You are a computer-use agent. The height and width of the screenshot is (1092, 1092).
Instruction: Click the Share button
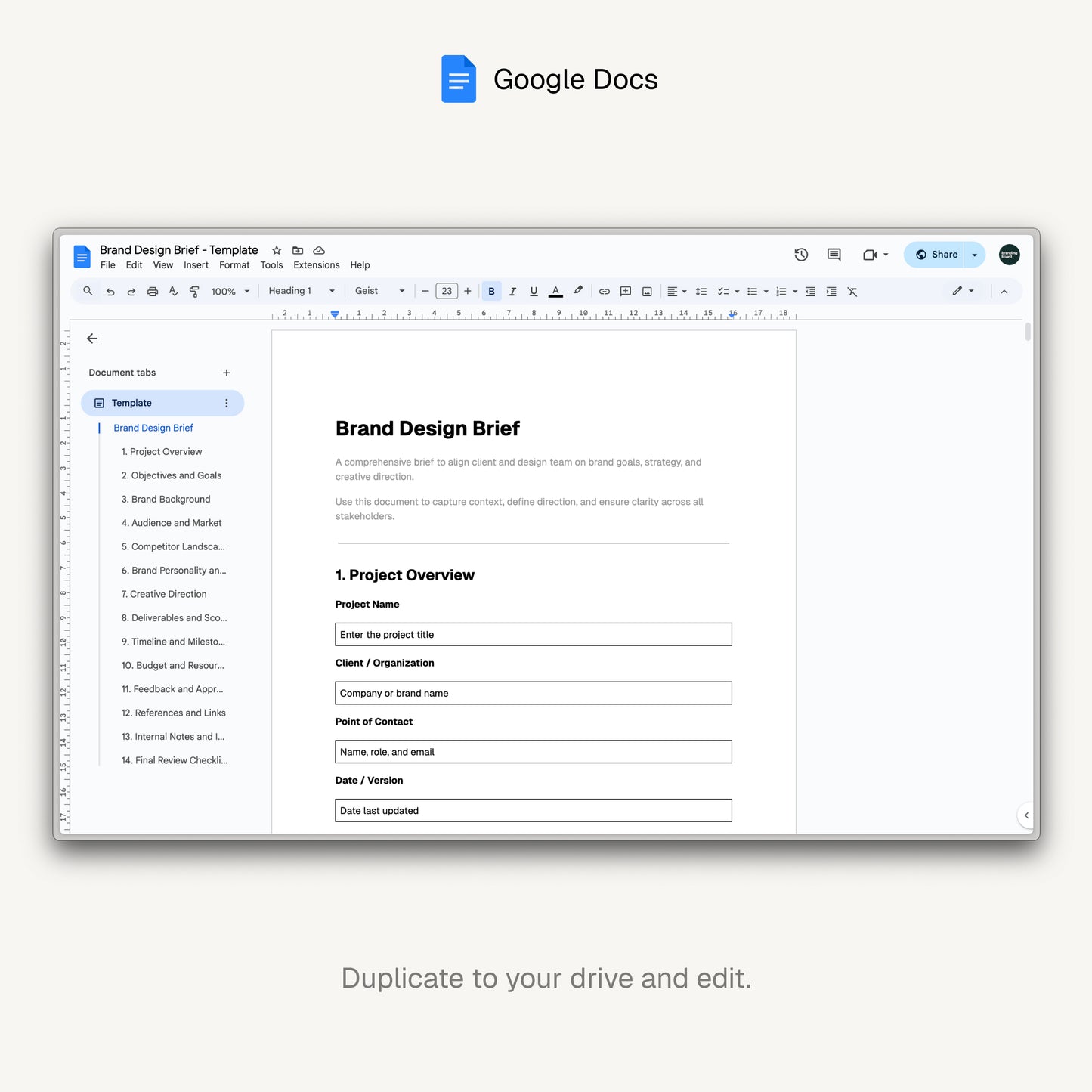tap(936, 255)
